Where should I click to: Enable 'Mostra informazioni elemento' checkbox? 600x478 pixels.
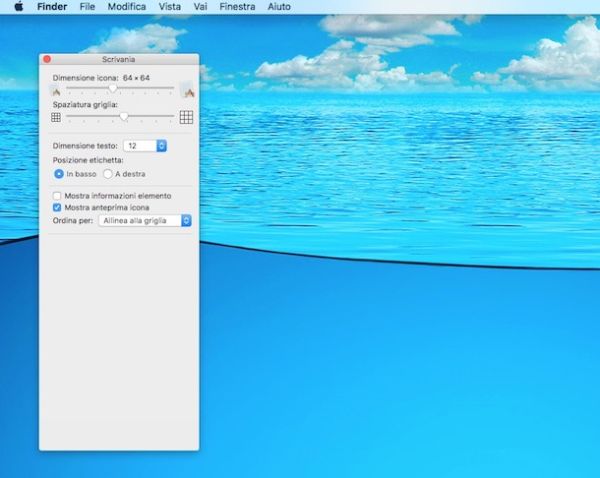[58, 195]
